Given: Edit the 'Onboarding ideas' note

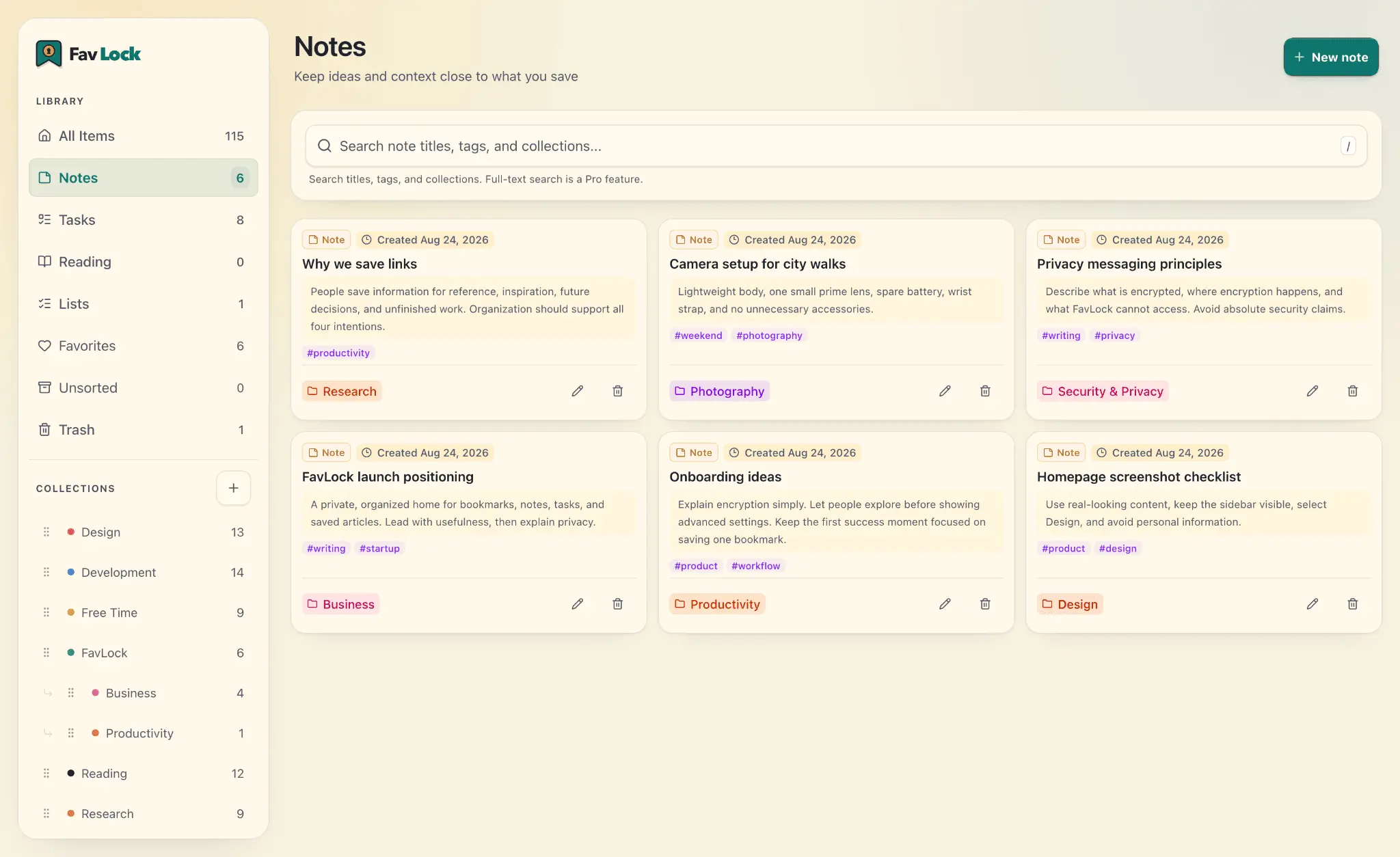Looking at the screenshot, I should coord(945,604).
